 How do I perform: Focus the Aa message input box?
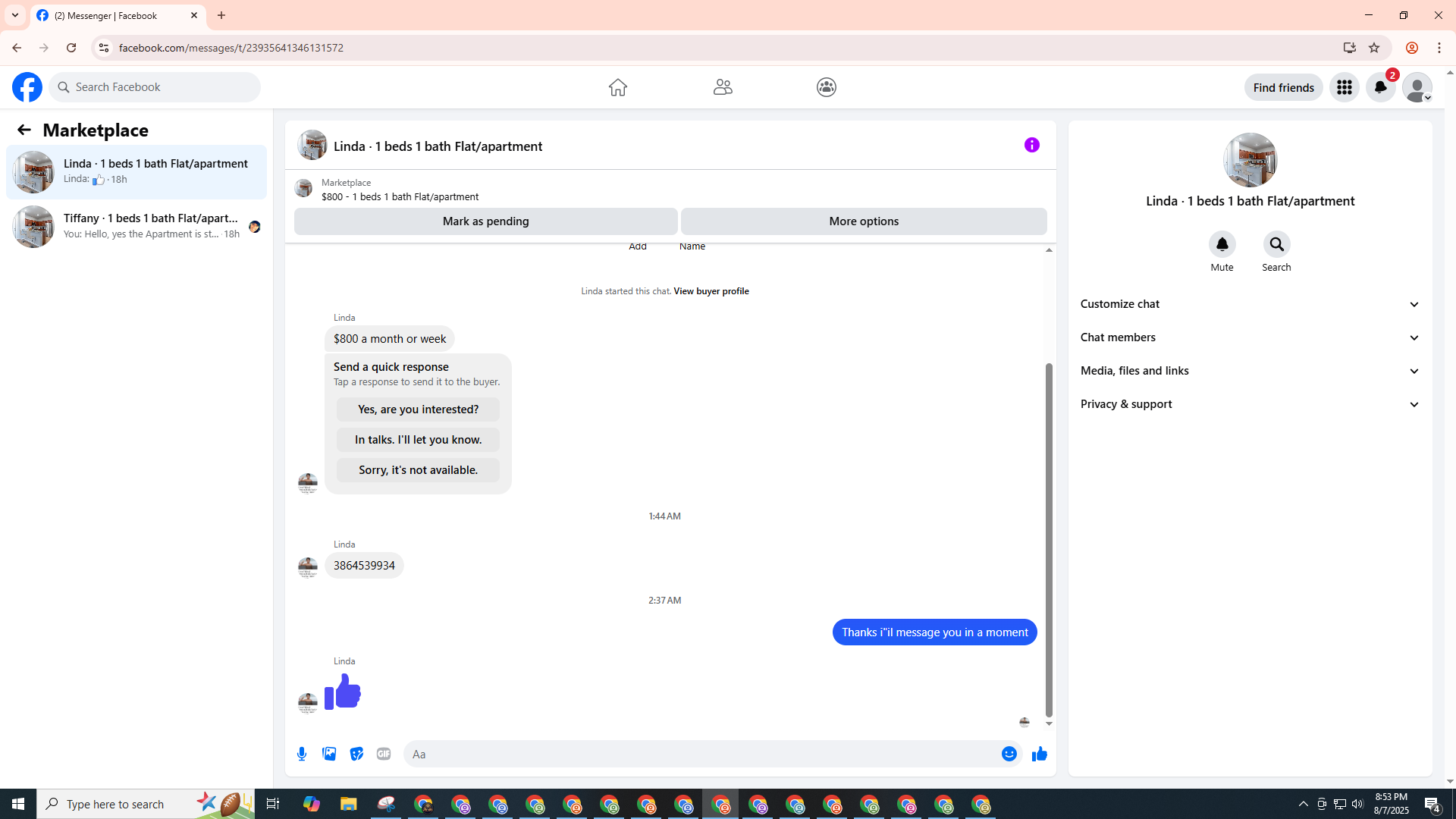[x=701, y=754]
